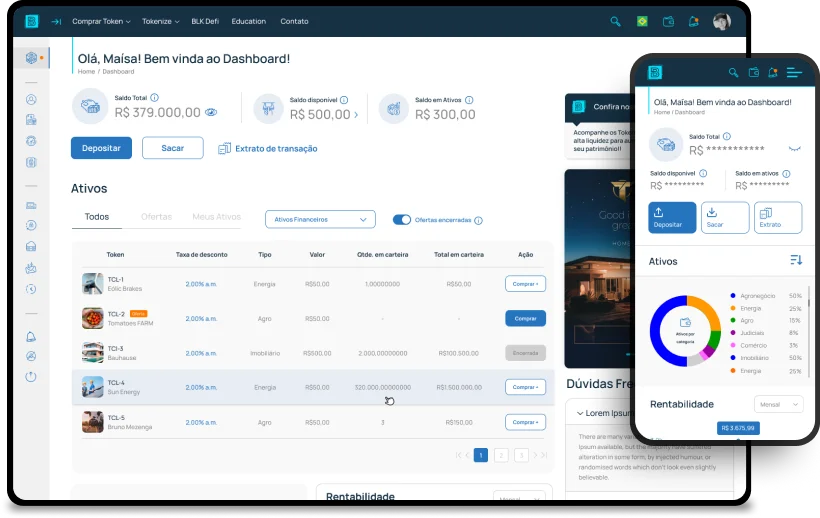Open Tokenize dropdown menu
Viewport: 820px width, 518px height.
tap(161, 21)
